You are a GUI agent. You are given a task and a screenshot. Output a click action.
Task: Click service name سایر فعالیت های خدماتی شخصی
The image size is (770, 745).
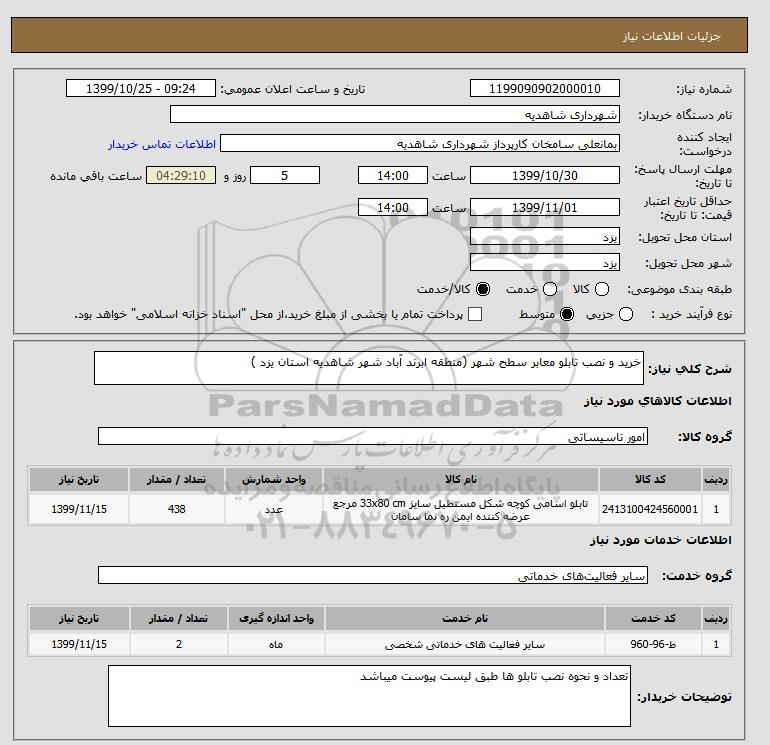point(465,644)
